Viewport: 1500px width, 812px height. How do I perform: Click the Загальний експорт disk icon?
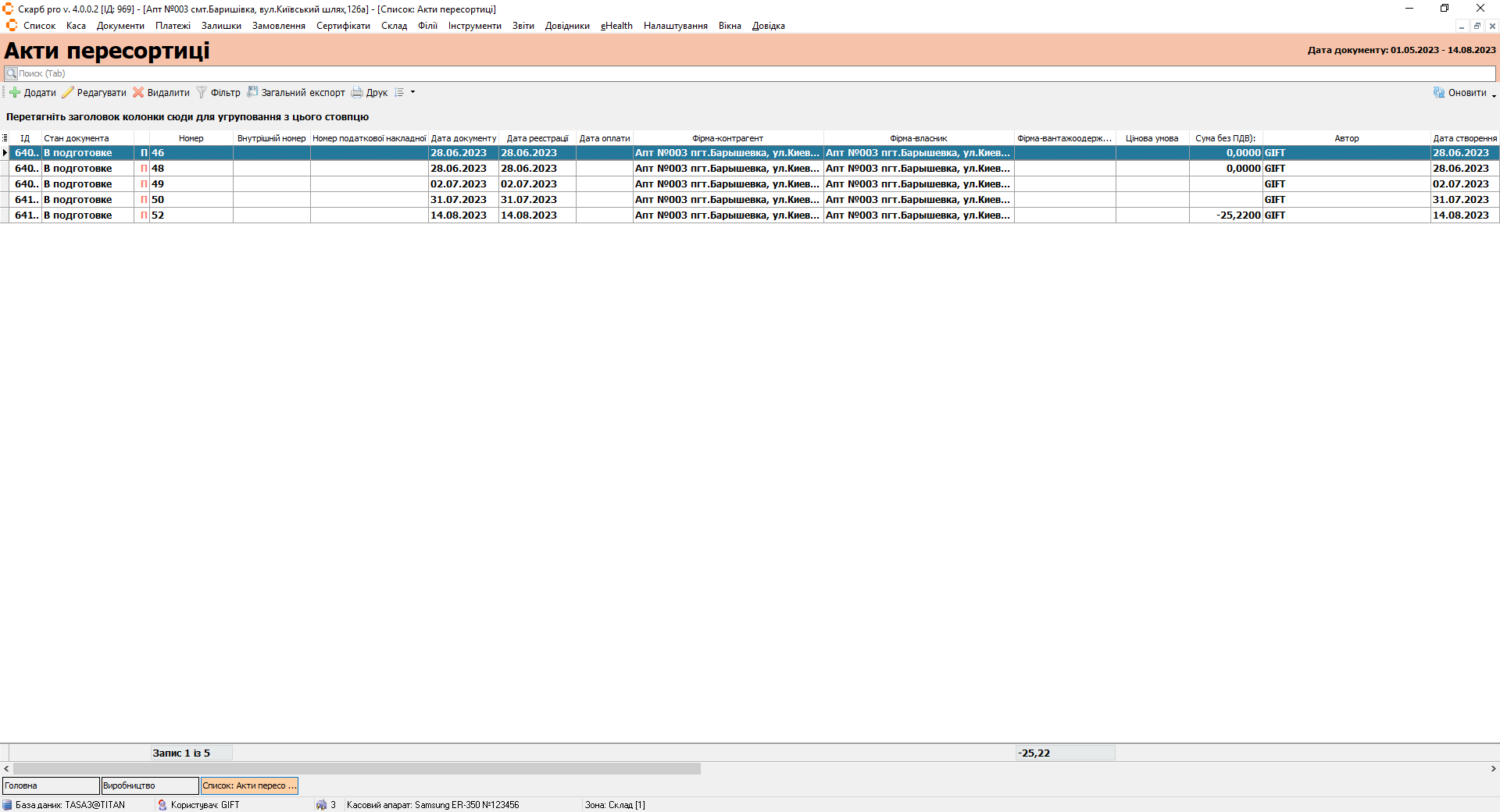pyautogui.click(x=252, y=92)
